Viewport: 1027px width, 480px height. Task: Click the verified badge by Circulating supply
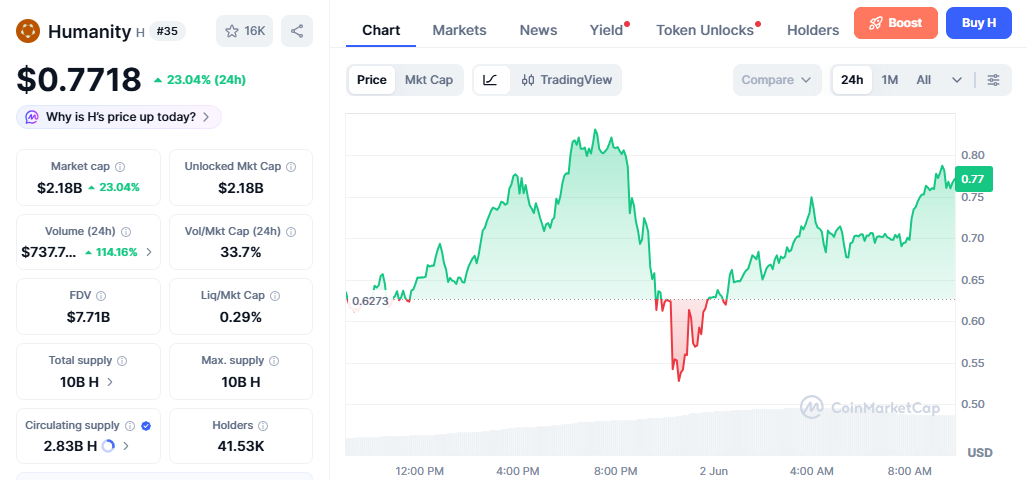146,426
